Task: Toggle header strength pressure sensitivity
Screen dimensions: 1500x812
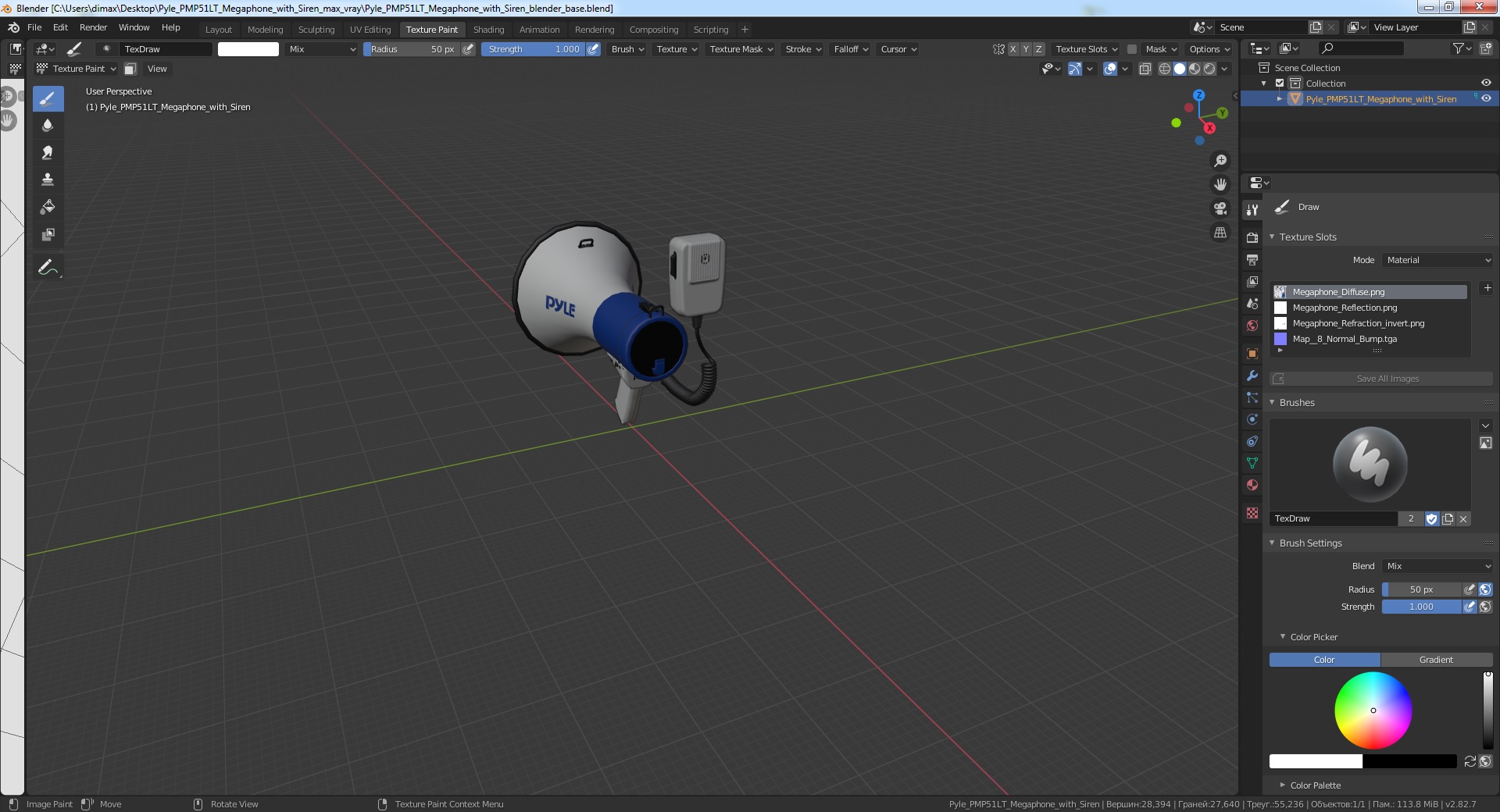Action: click(x=594, y=49)
